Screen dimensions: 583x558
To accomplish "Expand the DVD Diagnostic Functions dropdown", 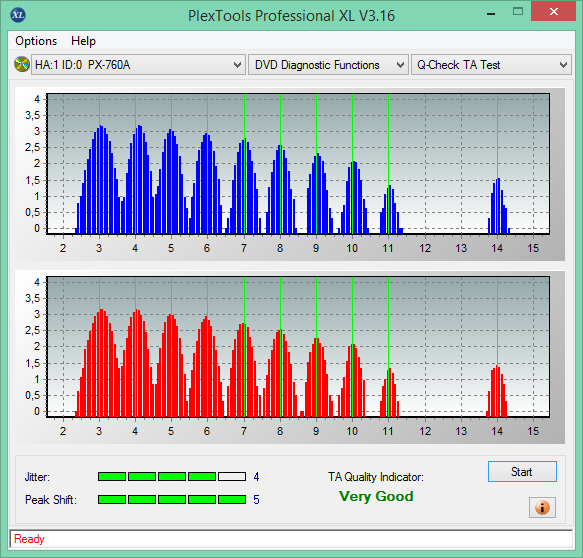I will click(x=328, y=65).
